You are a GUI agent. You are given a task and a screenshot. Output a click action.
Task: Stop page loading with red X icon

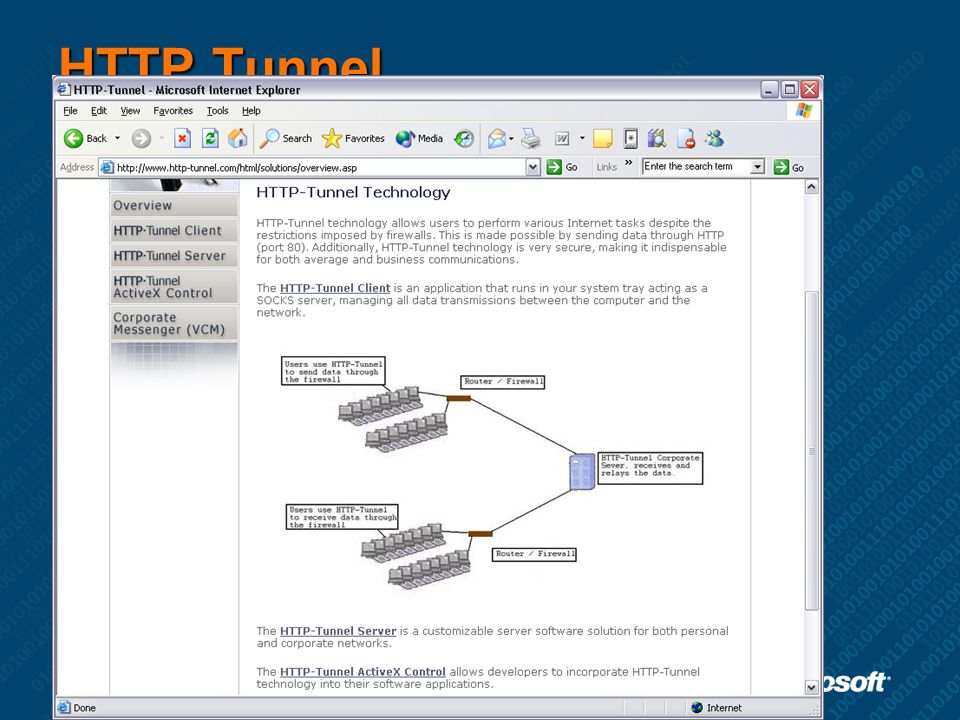point(182,138)
